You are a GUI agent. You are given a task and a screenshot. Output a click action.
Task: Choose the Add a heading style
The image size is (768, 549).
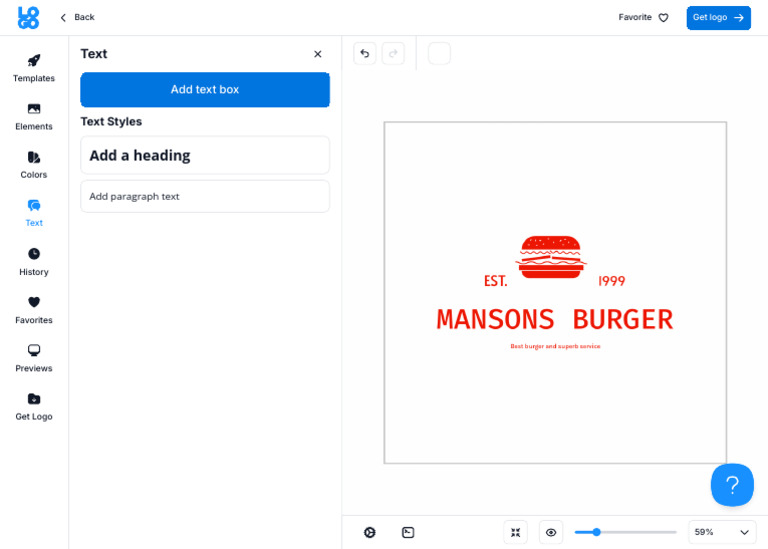tap(205, 155)
